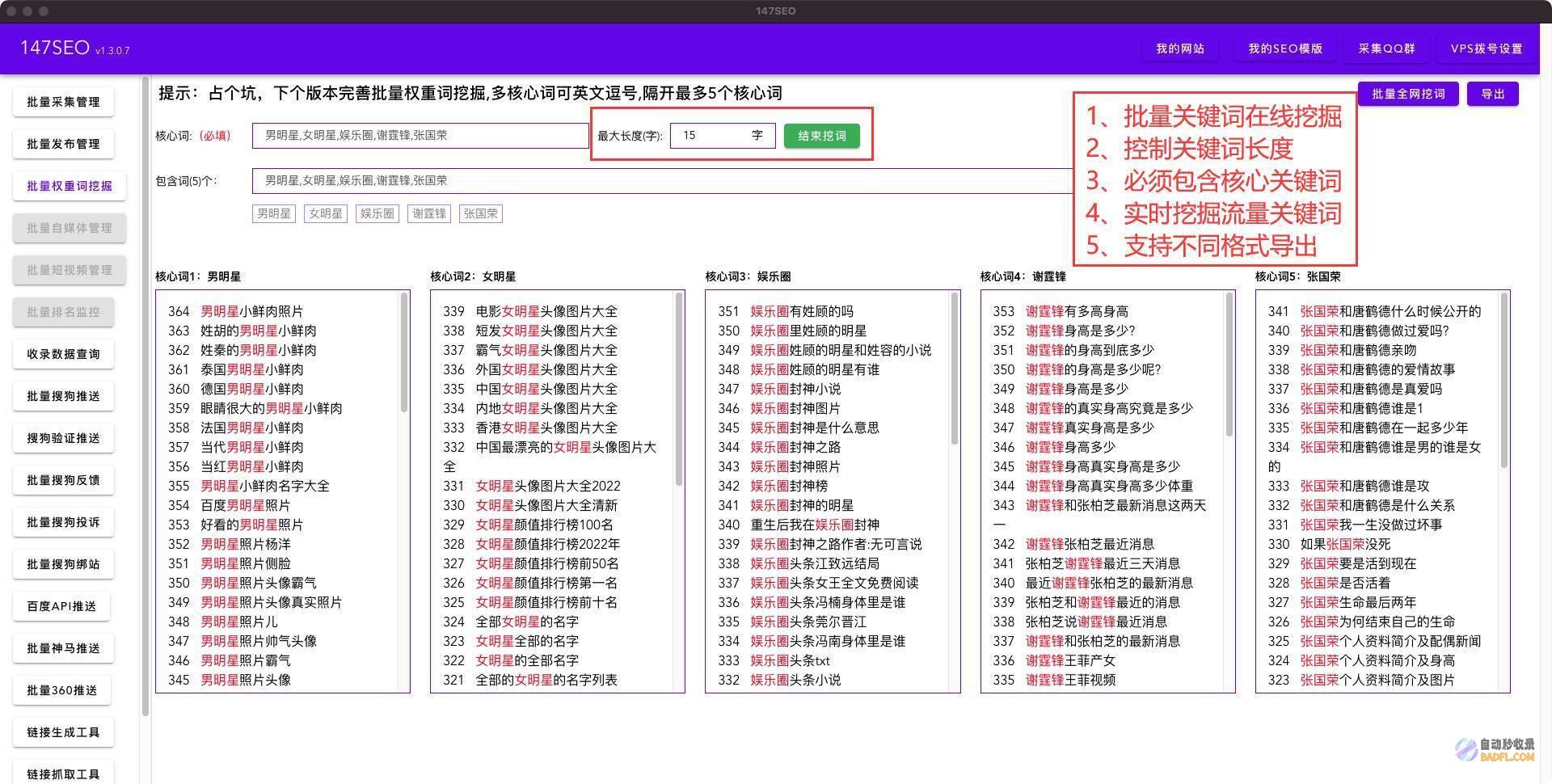The height and width of the screenshot is (784, 1552).
Task: Select row 364 男明星小鲜肉照片
Action: point(236,311)
